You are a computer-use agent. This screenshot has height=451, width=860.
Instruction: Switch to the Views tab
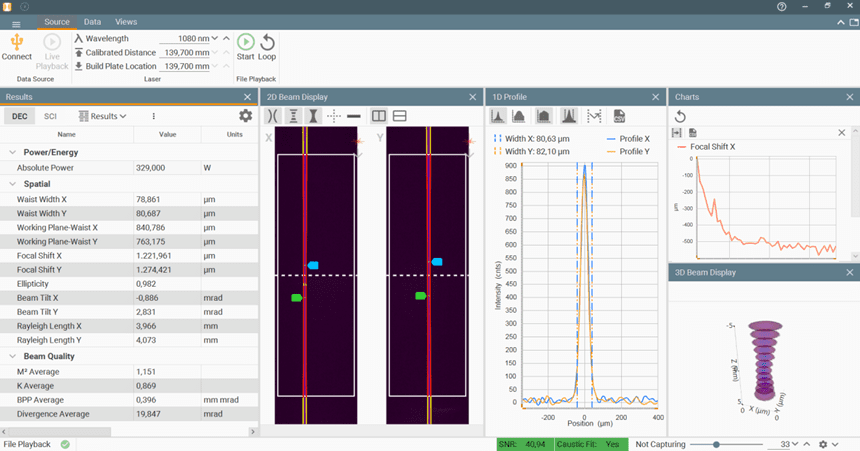(x=126, y=22)
